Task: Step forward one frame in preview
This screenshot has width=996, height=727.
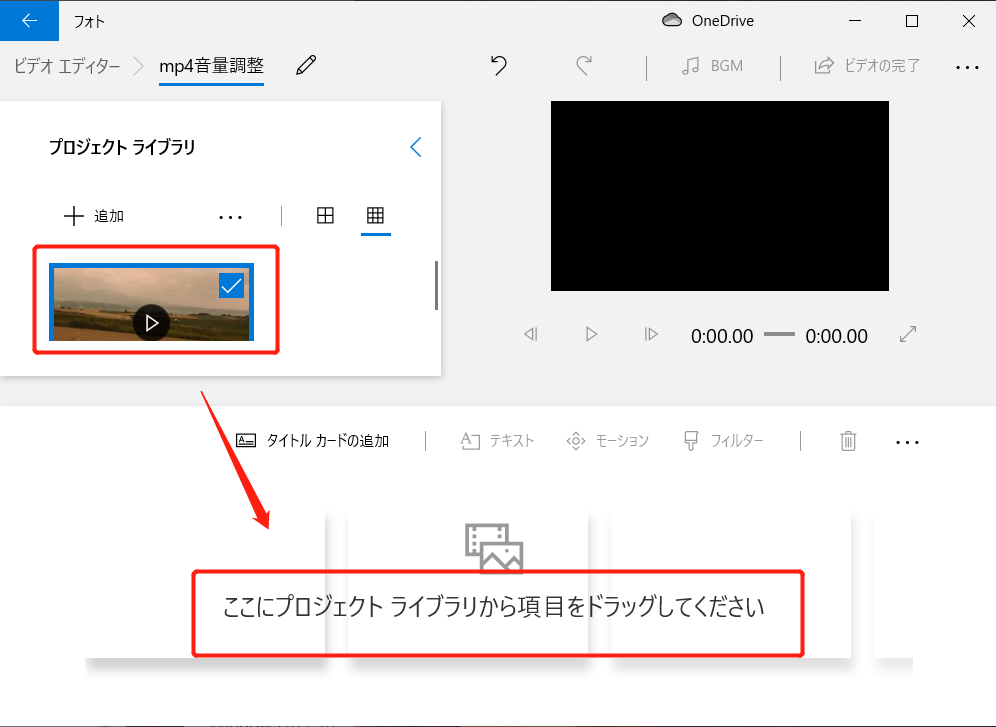Action: 650,334
